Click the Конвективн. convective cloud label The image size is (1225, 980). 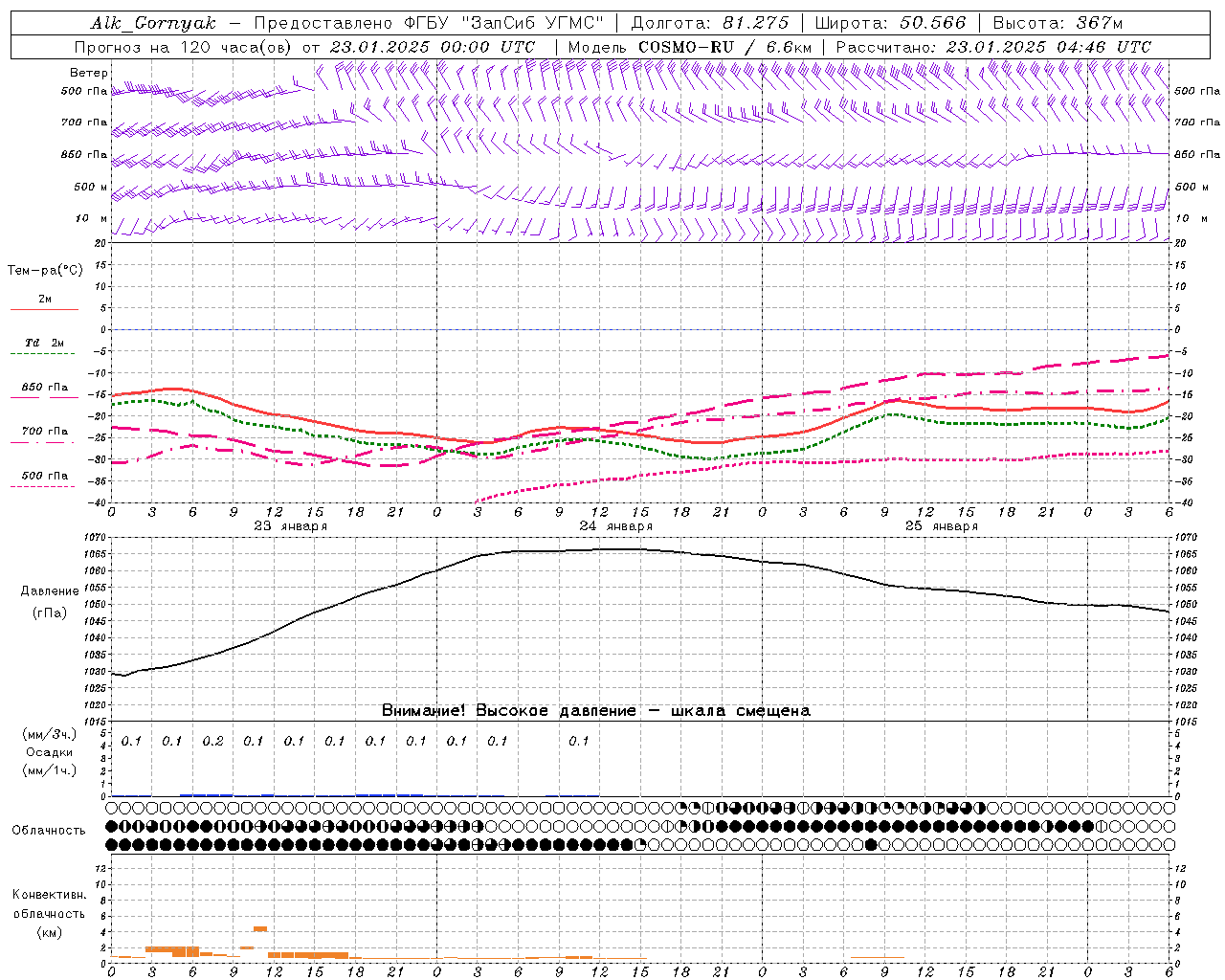tap(49, 895)
